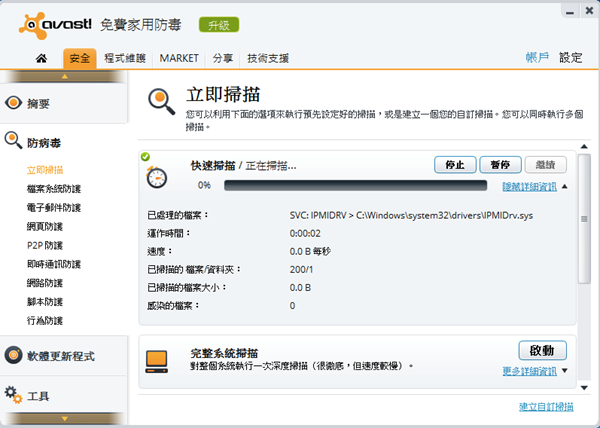Open 檔案系統防護 in the sidebar

pyautogui.click(x=54, y=189)
